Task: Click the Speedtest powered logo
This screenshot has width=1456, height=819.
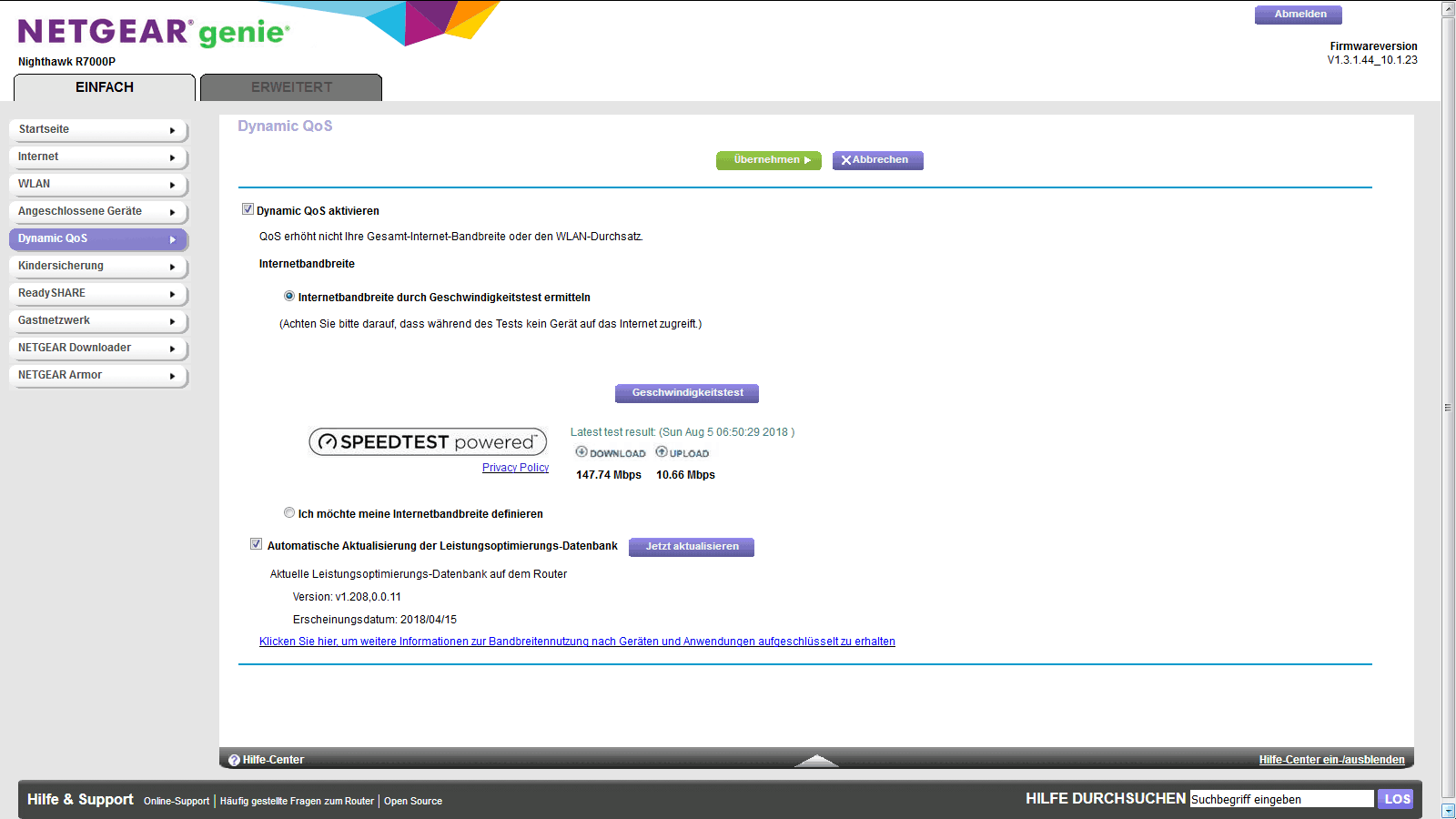Action: (428, 442)
